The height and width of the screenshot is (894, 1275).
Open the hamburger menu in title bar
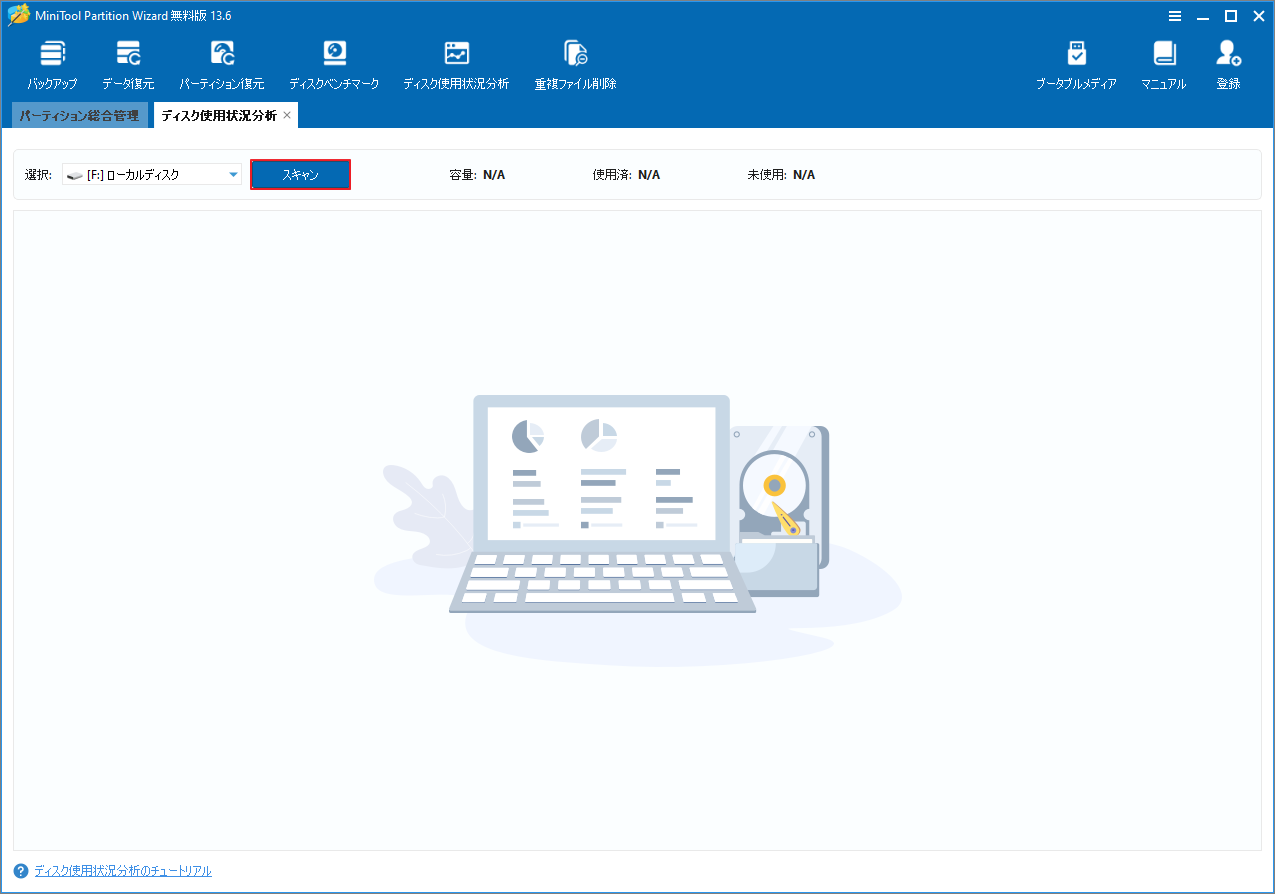(1173, 15)
